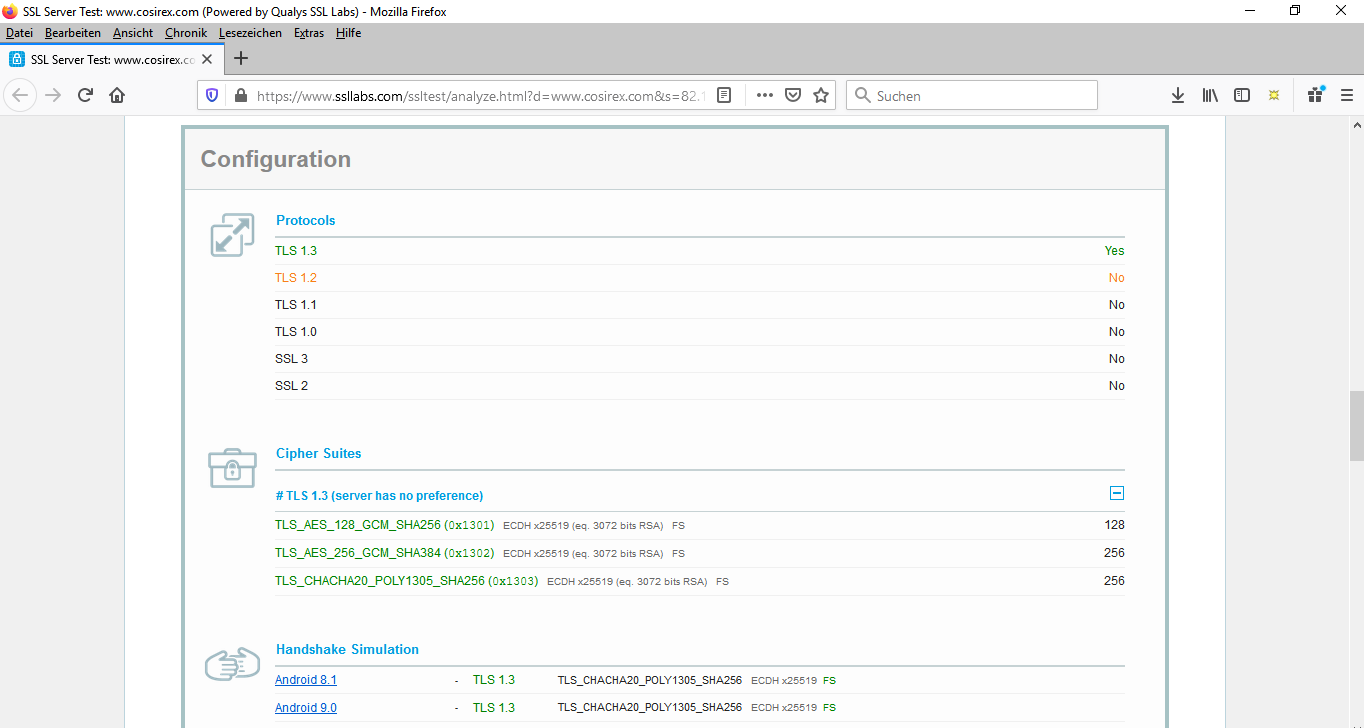Bookmark this page with star icon

point(821,95)
